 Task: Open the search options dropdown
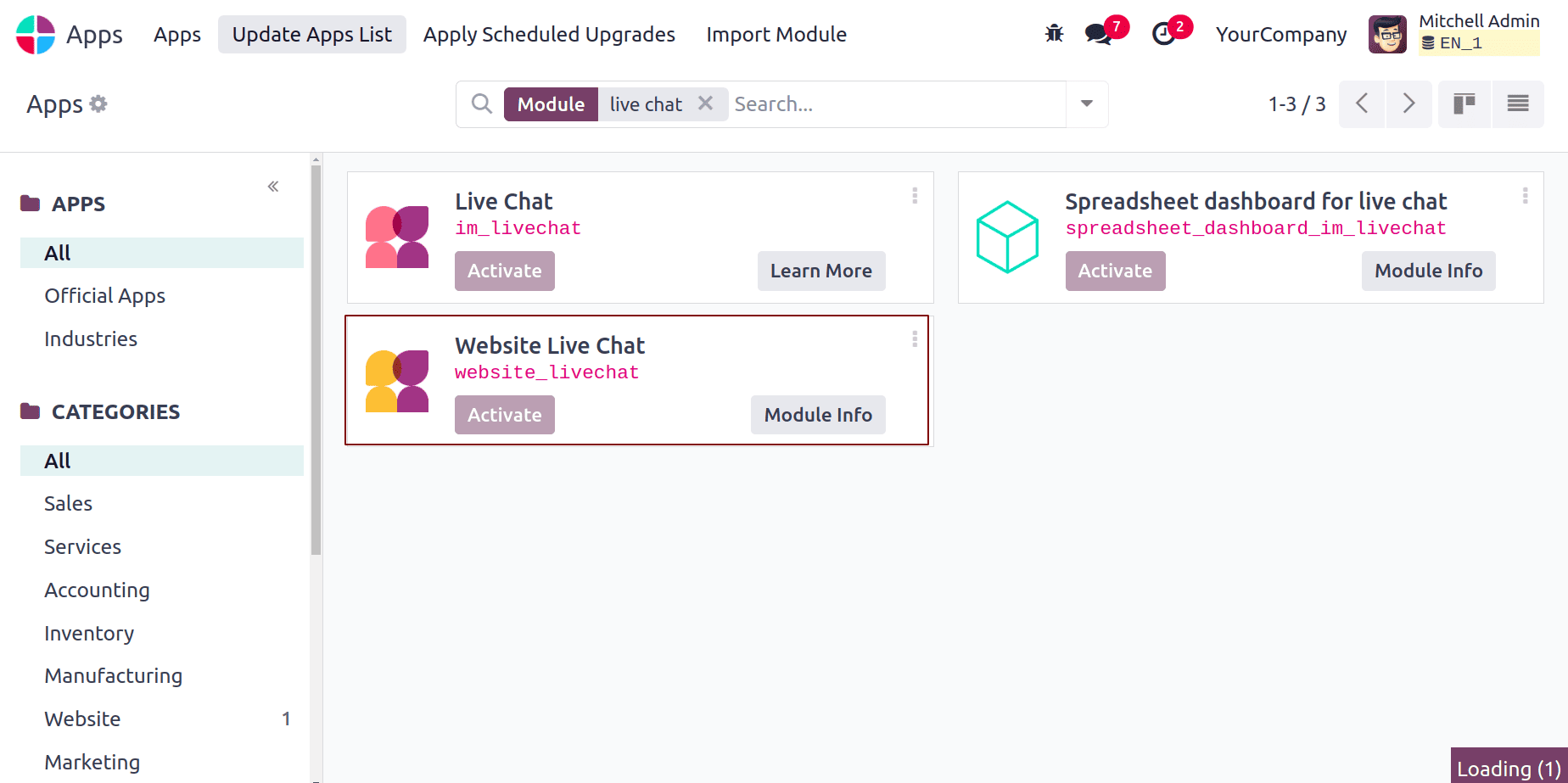pyautogui.click(x=1086, y=103)
